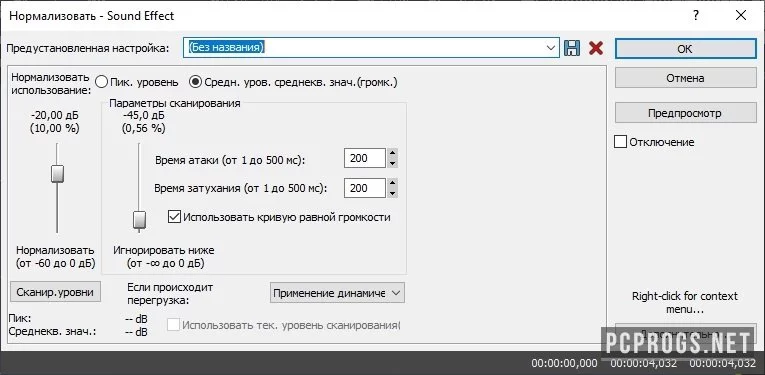Close the Normalize dialog window
The width and height of the screenshot is (765, 375).
740,16
